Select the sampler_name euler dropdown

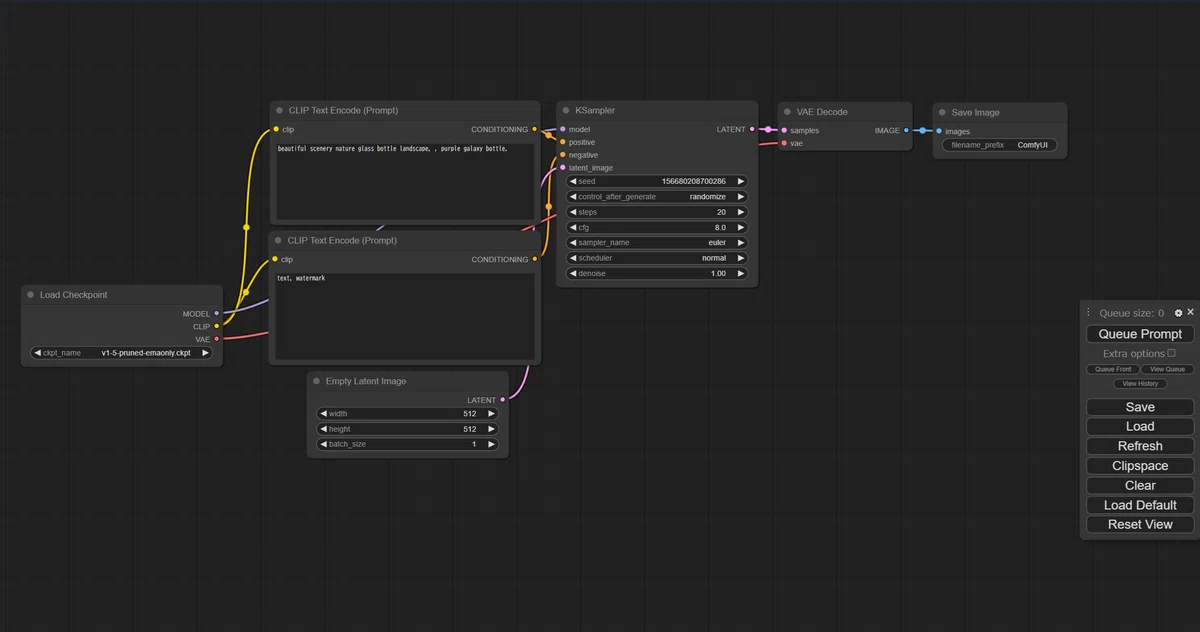[657, 243]
